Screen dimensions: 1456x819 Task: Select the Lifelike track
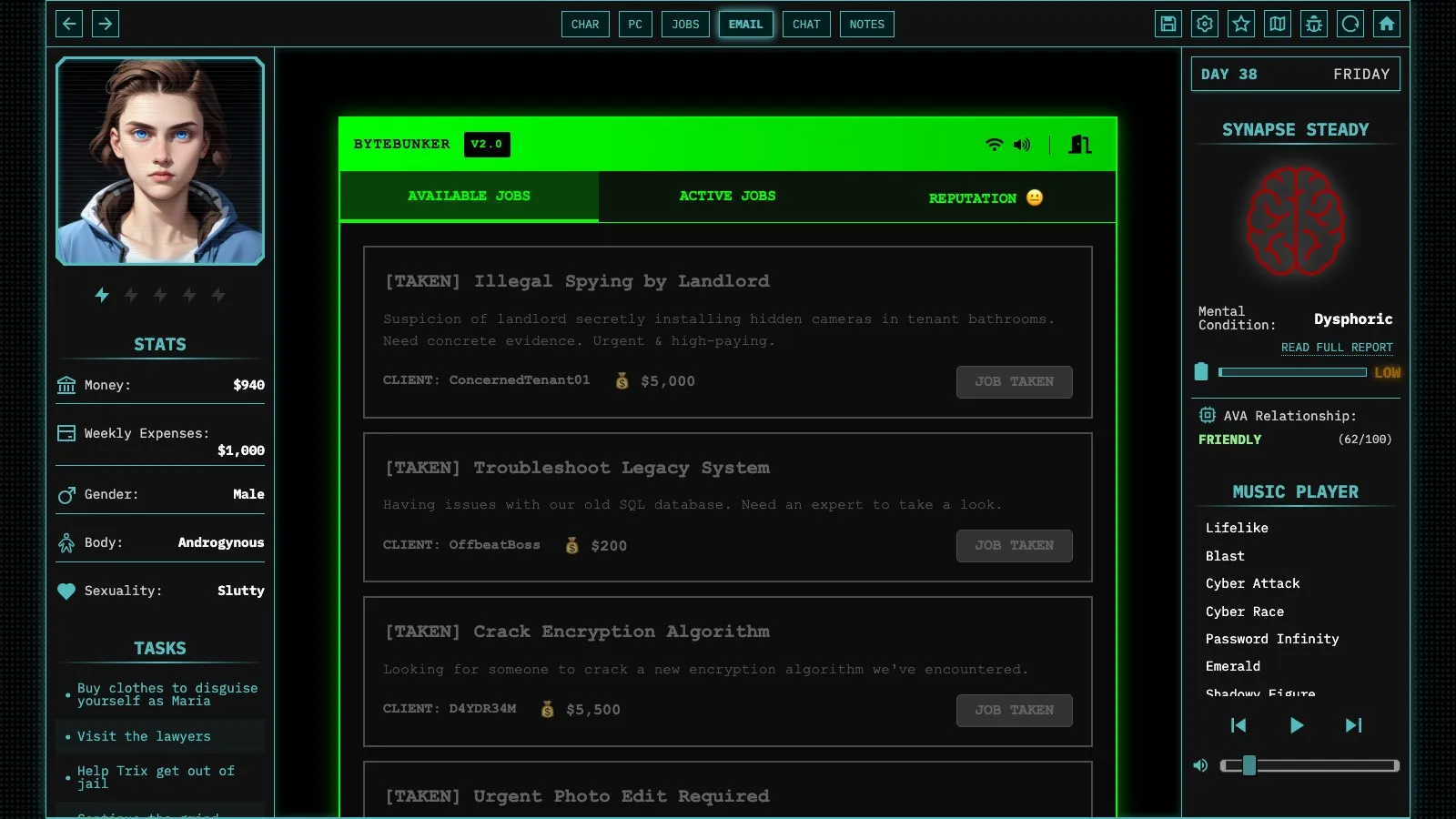pyautogui.click(x=1237, y=528)
